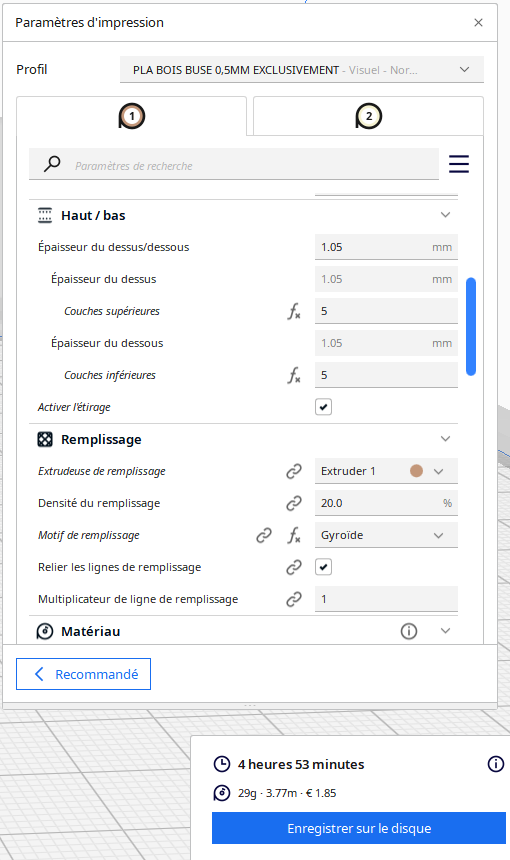This screenshot has width=510, height=860.
Task: Click the Matériau spool icon
Action: [x=45, y=631]
